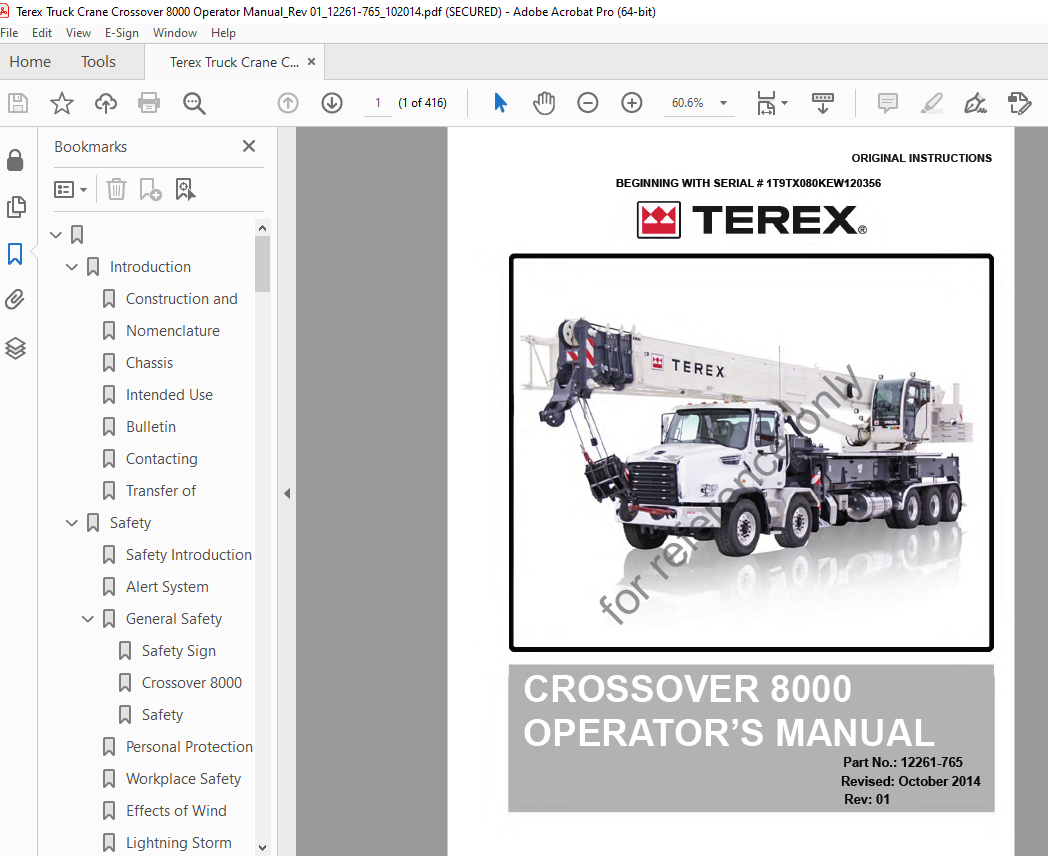This screenshot has height=856, width=1048.
Task: Switch to the Home tab
Action: [x=30, y=61]
